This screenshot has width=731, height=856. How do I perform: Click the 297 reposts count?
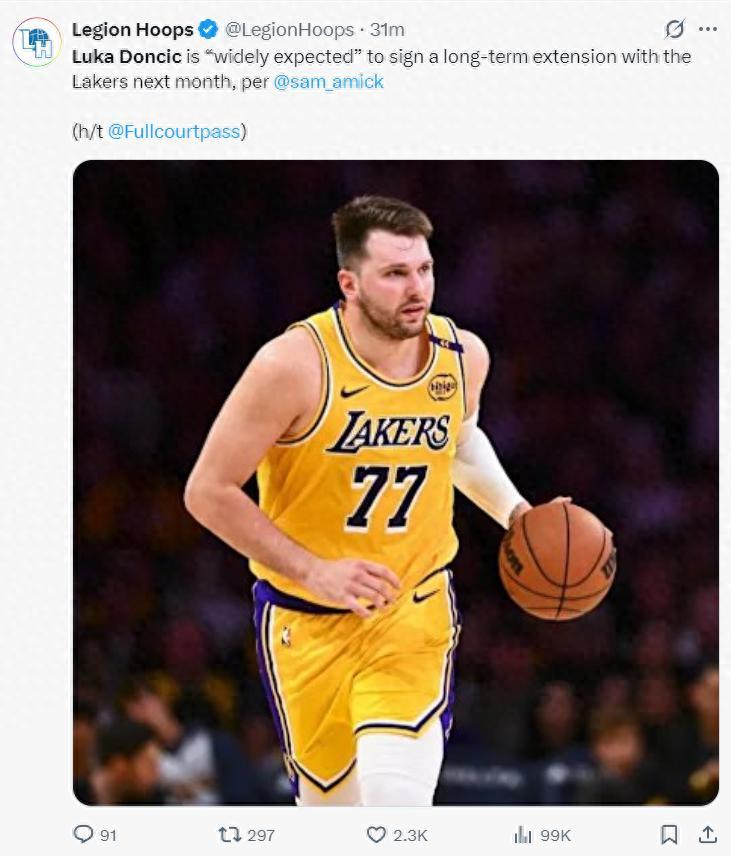(260, 835)
